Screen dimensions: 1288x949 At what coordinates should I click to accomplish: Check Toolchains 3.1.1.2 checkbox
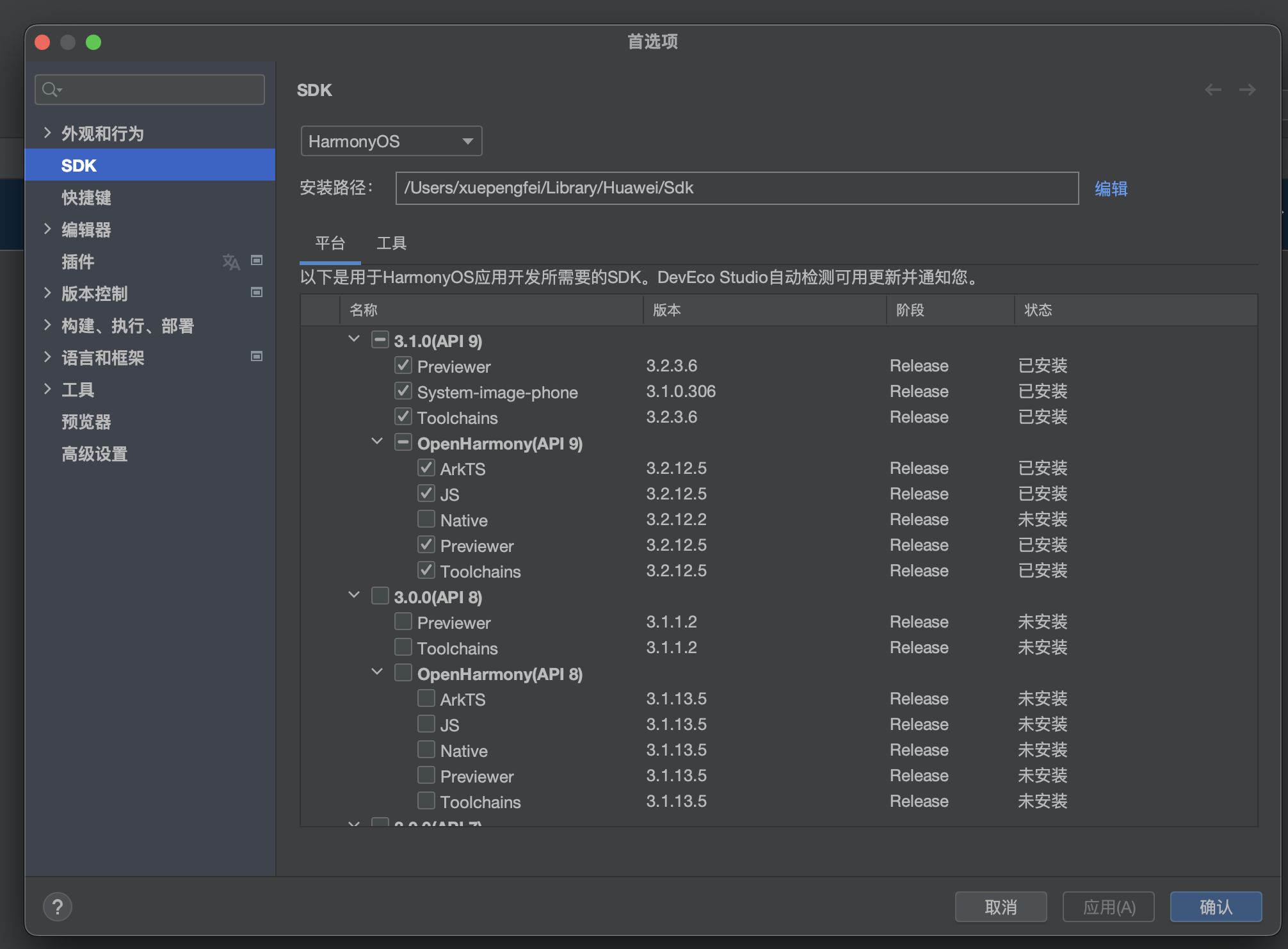point(403,647)
